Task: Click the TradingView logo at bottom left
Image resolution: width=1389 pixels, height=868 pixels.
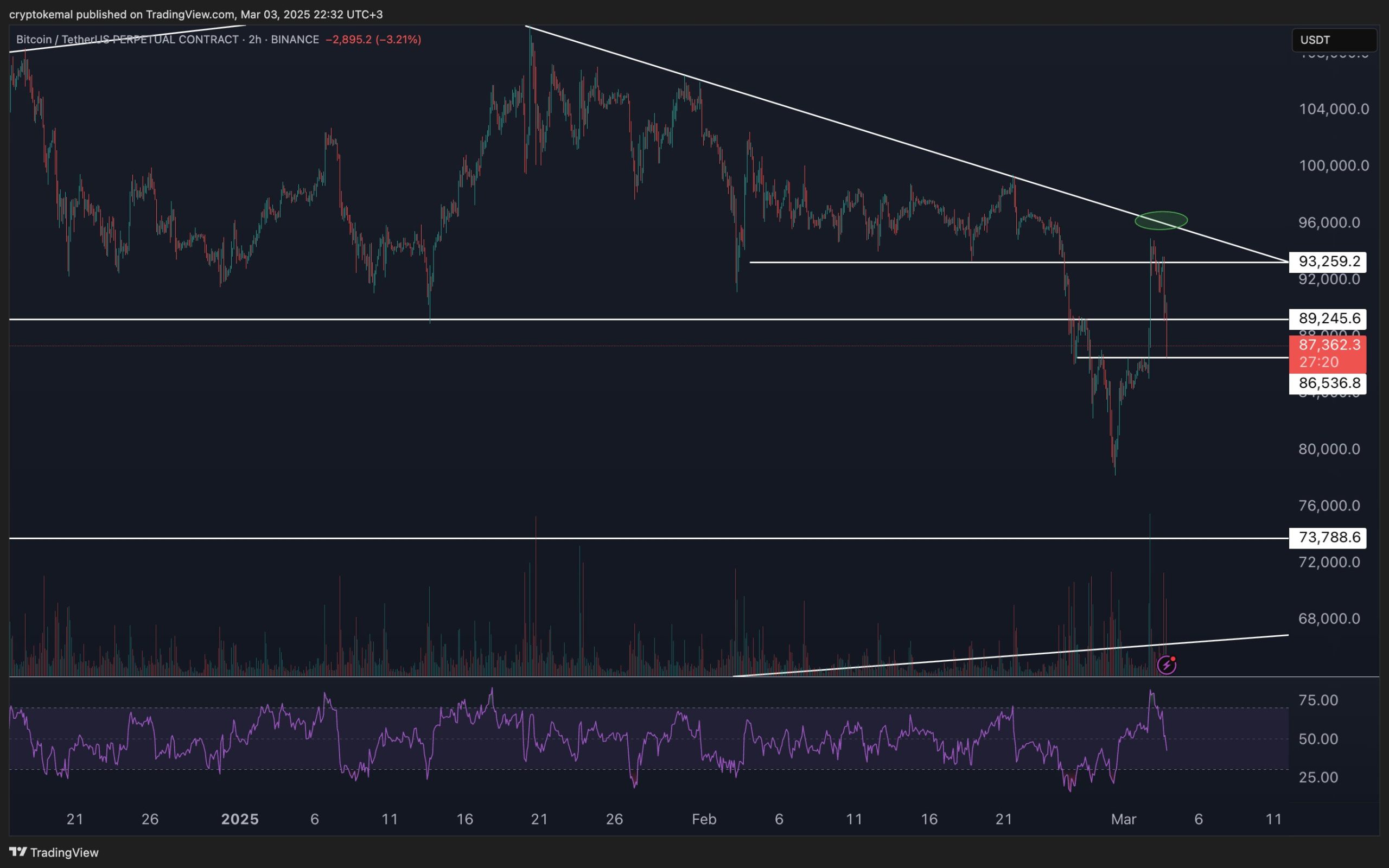Action: [54, 852]
